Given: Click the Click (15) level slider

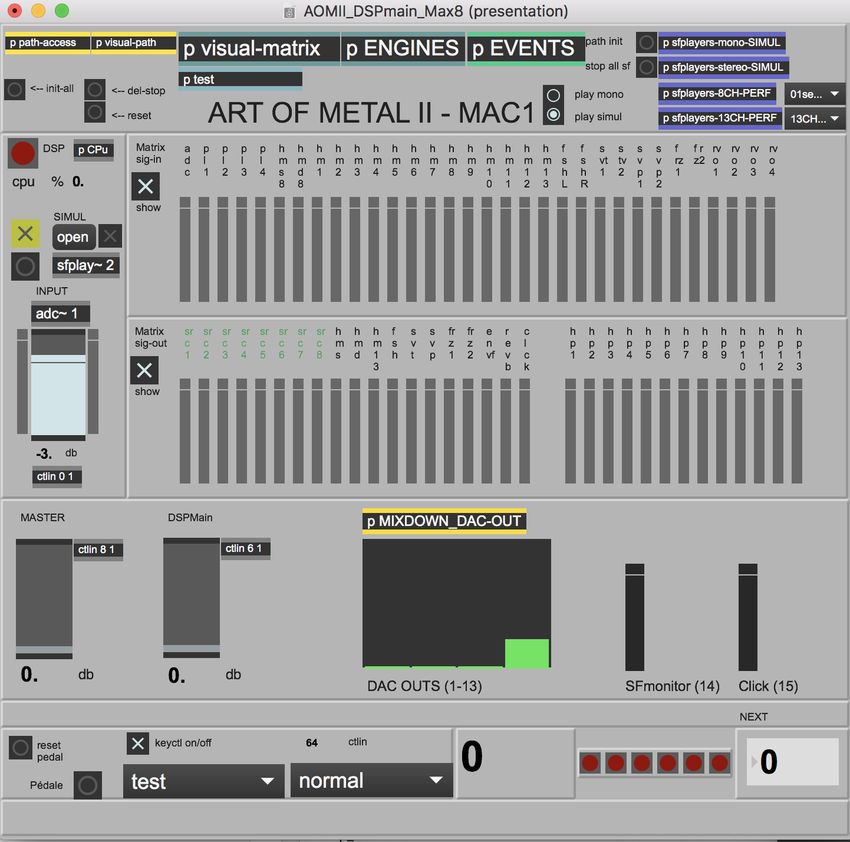Looking at the screenshot, I should click(x=748, y=618).
